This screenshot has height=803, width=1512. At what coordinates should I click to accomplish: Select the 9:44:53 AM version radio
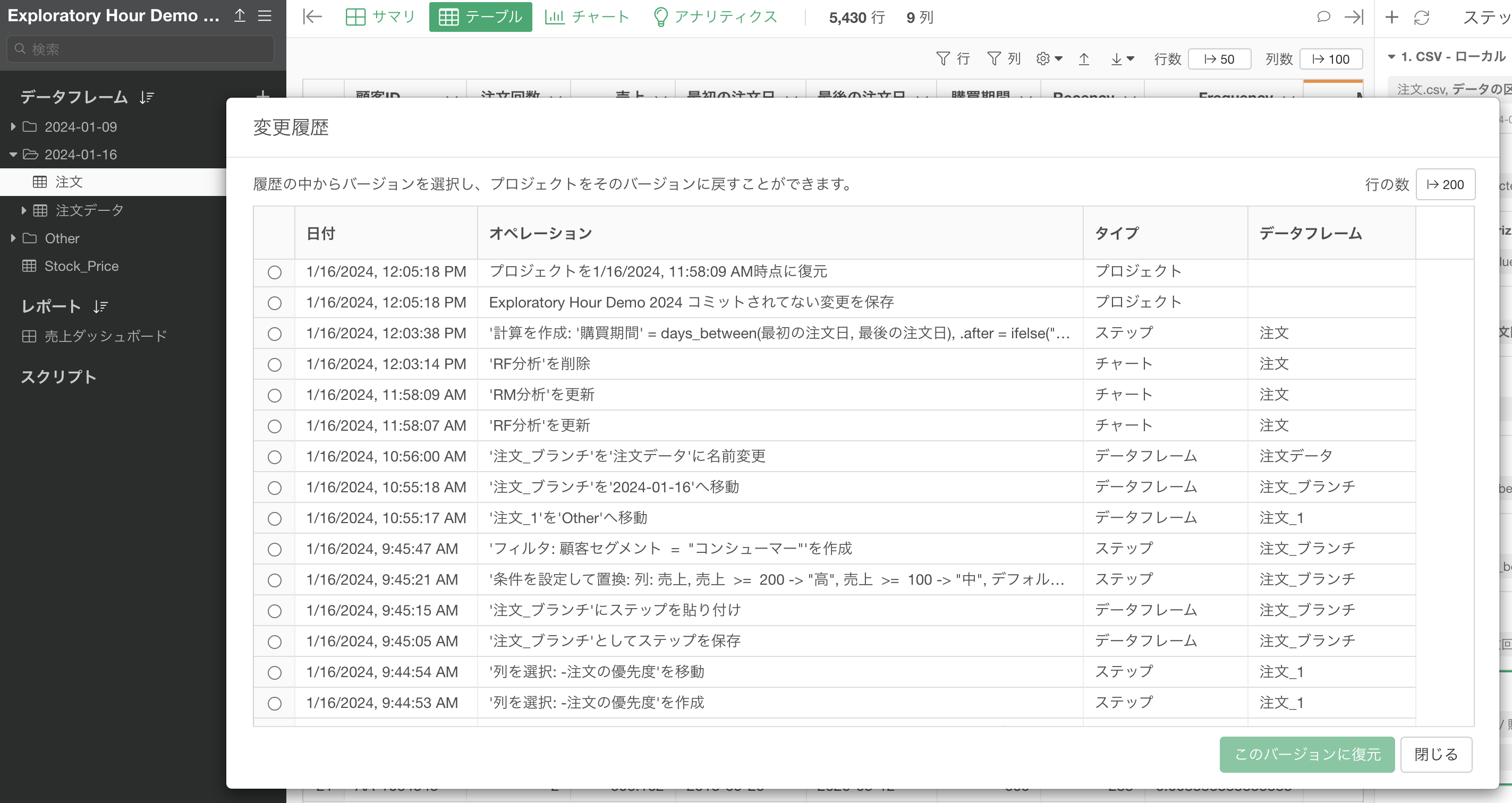click(274, 703)
